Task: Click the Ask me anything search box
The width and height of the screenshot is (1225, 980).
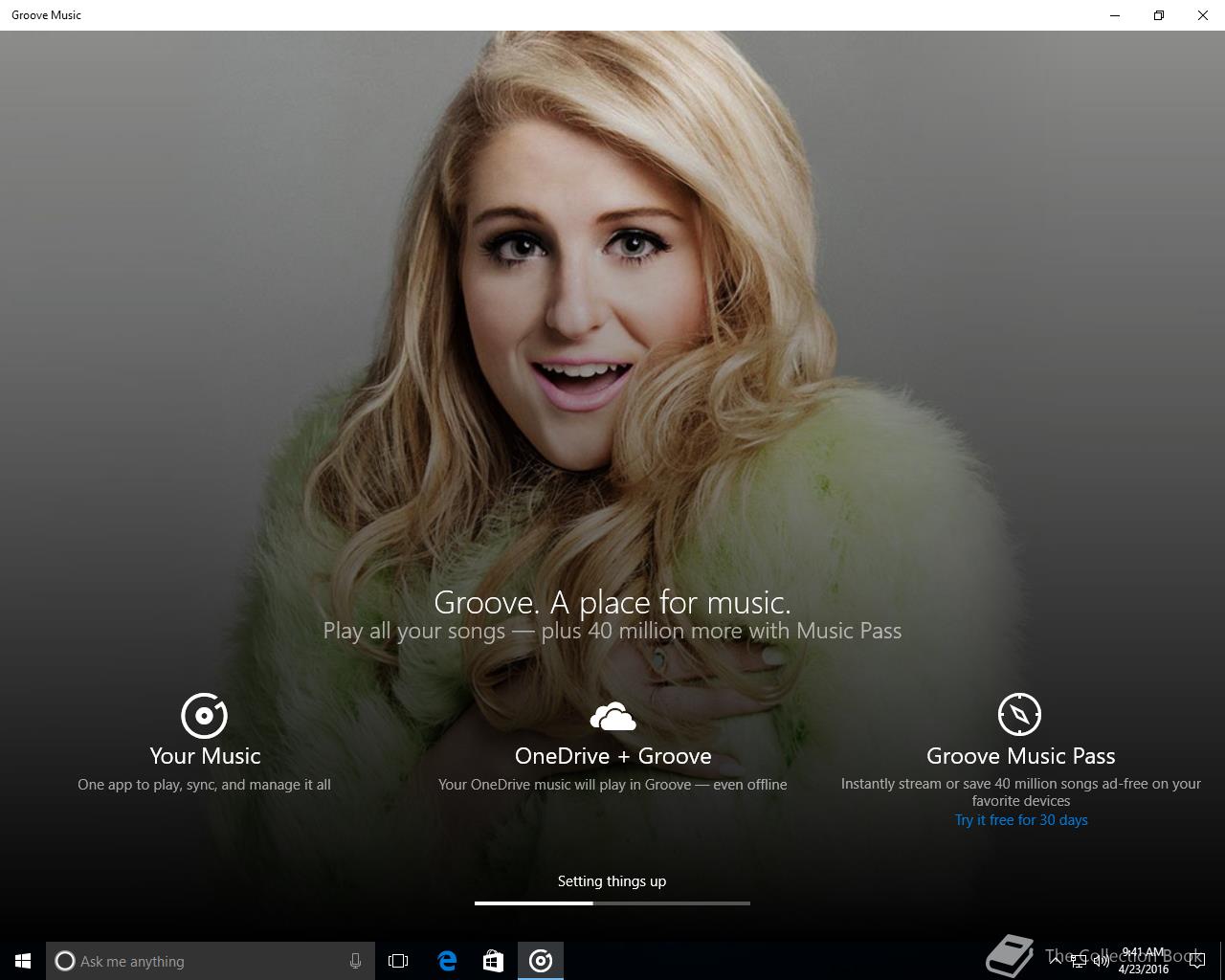Action: [x=211, y=961]
